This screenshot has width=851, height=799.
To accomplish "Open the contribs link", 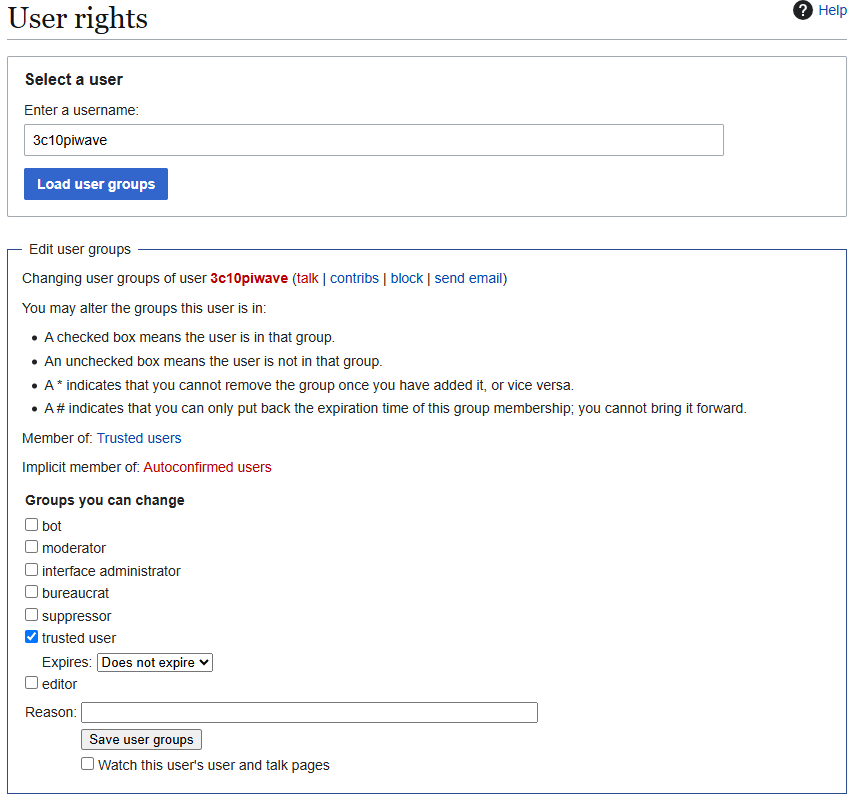I will tap(354, 278).
